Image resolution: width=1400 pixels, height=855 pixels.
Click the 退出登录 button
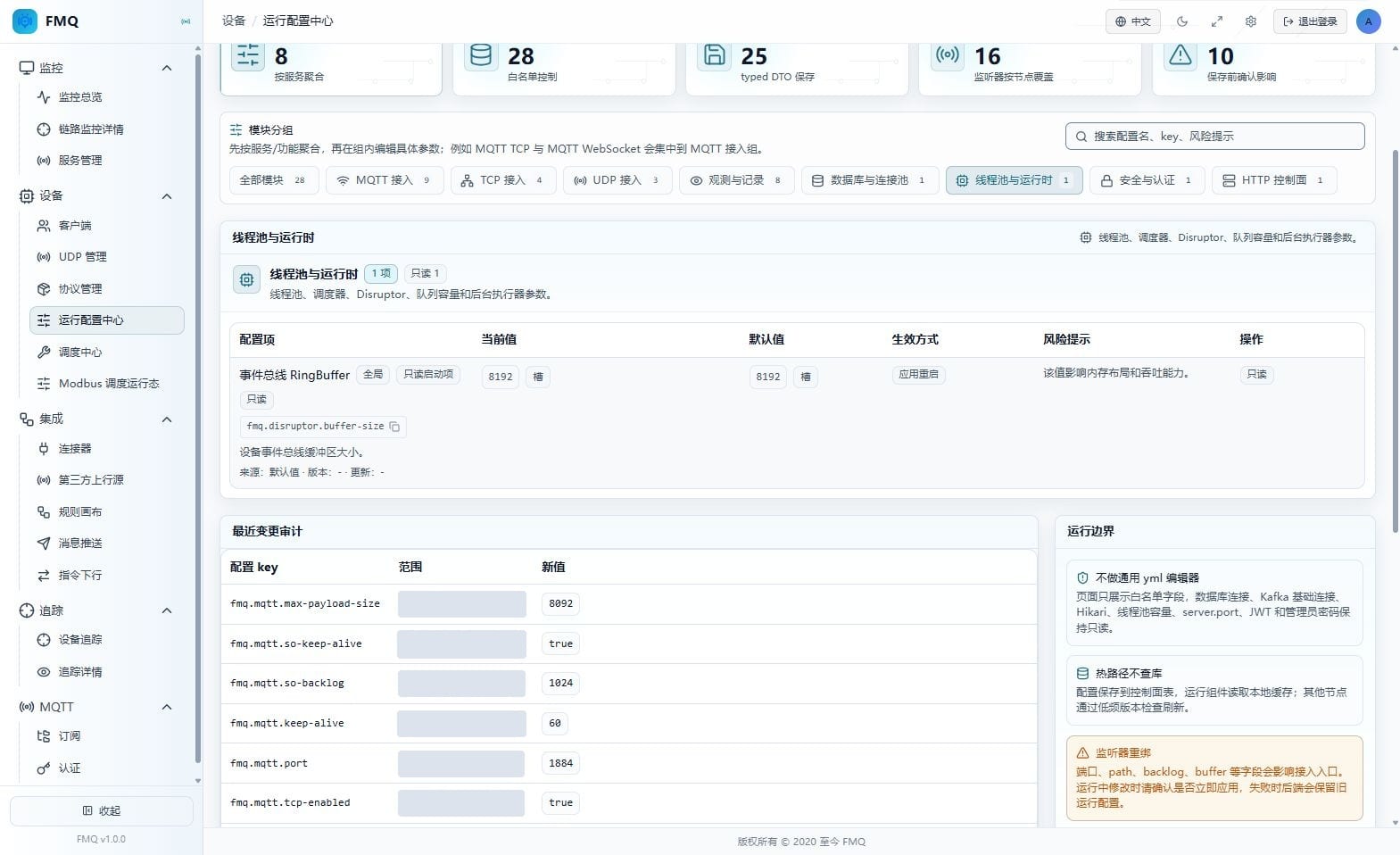click(1310, 21)
